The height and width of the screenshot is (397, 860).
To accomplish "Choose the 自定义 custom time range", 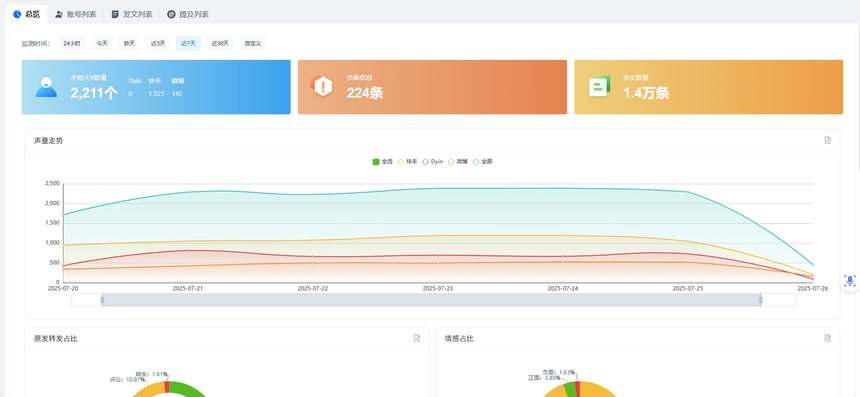I will coord(253,43).
